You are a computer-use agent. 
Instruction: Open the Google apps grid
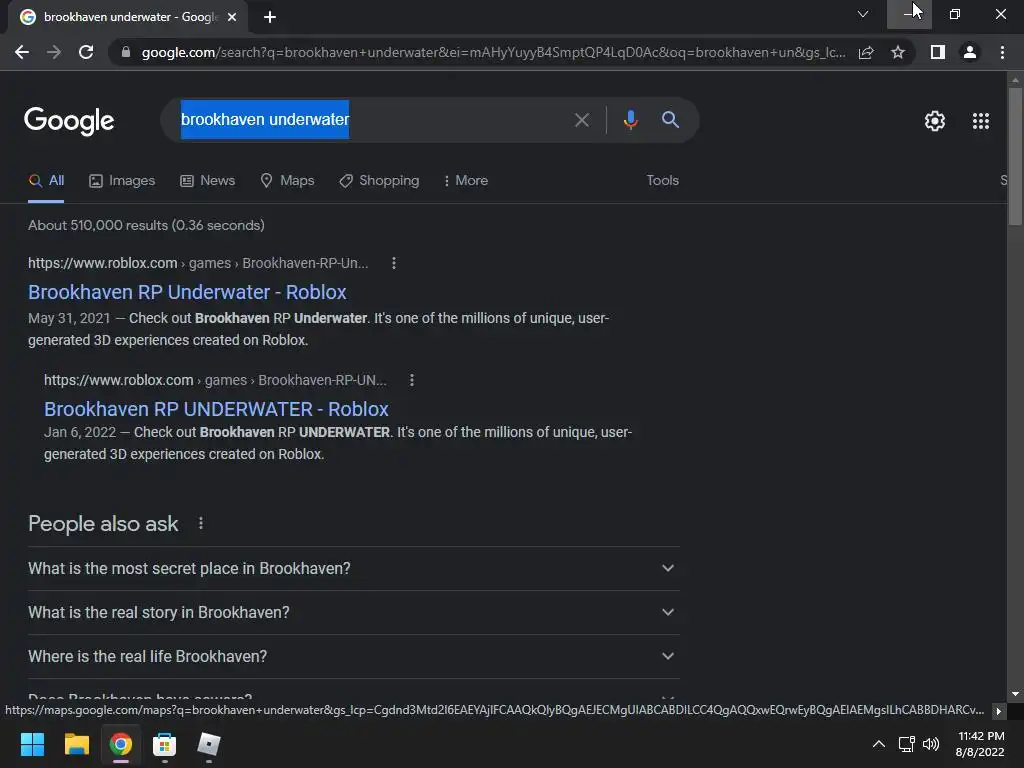click(981, 121)
